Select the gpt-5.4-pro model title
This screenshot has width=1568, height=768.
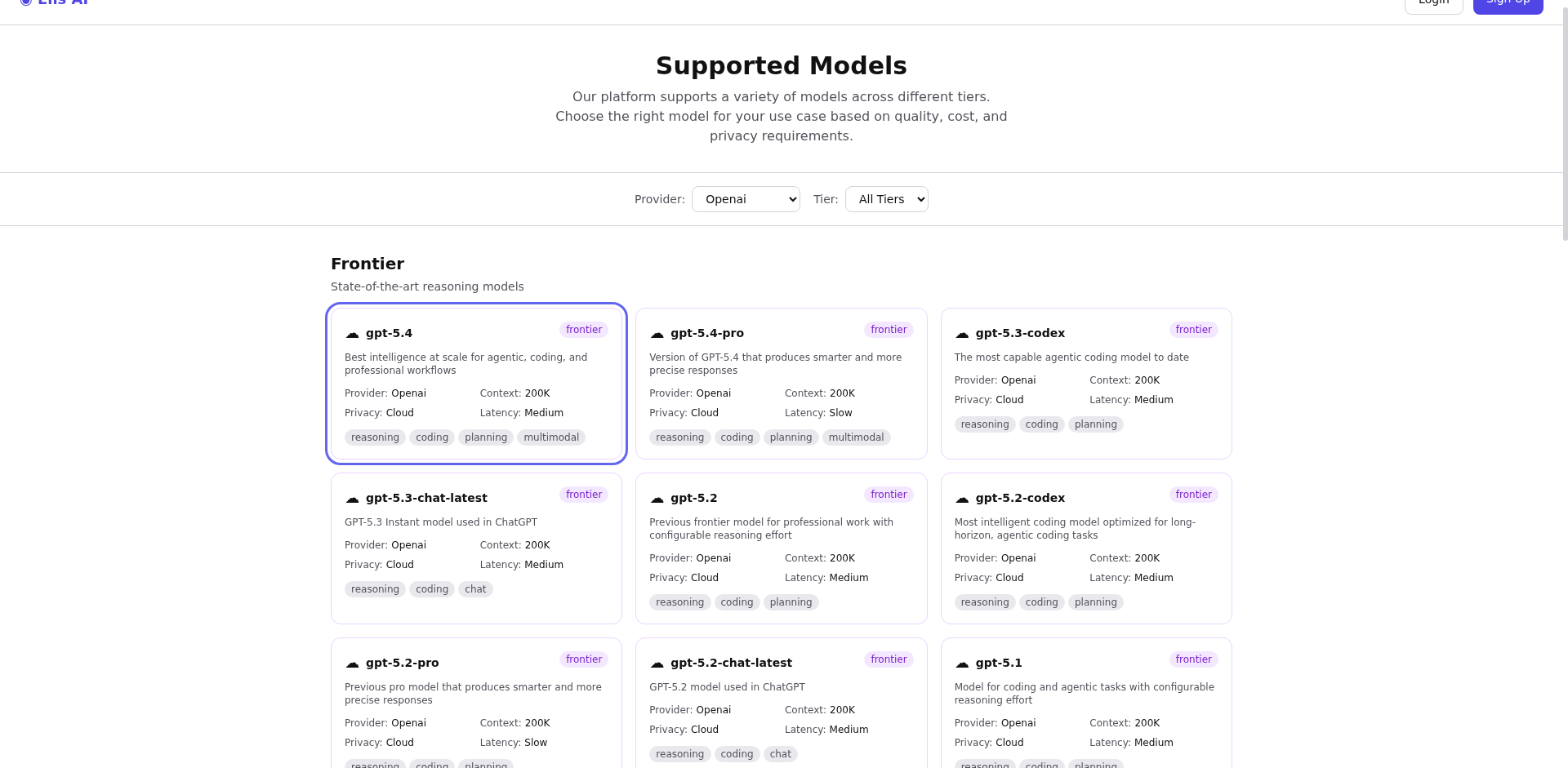coord(706,333)
